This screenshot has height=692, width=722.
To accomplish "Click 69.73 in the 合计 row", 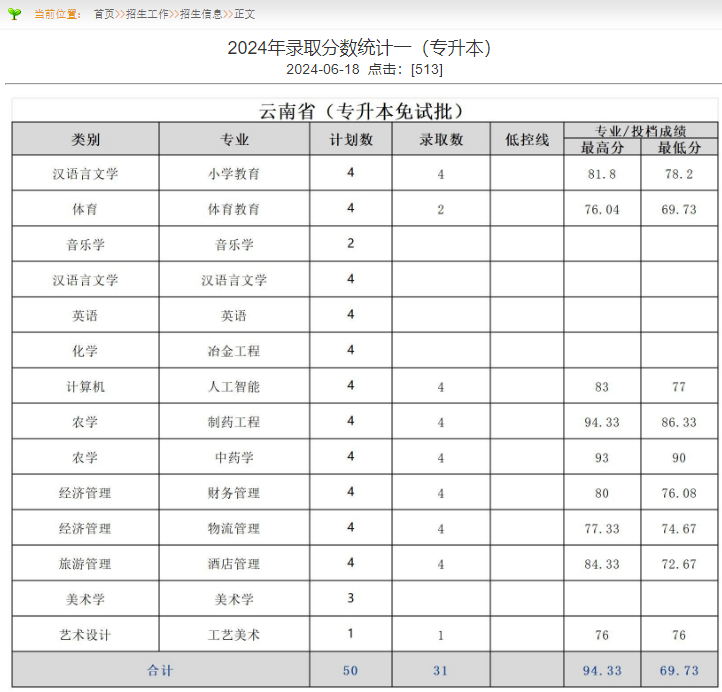I will pyautogui.click(x=679, y=670).
